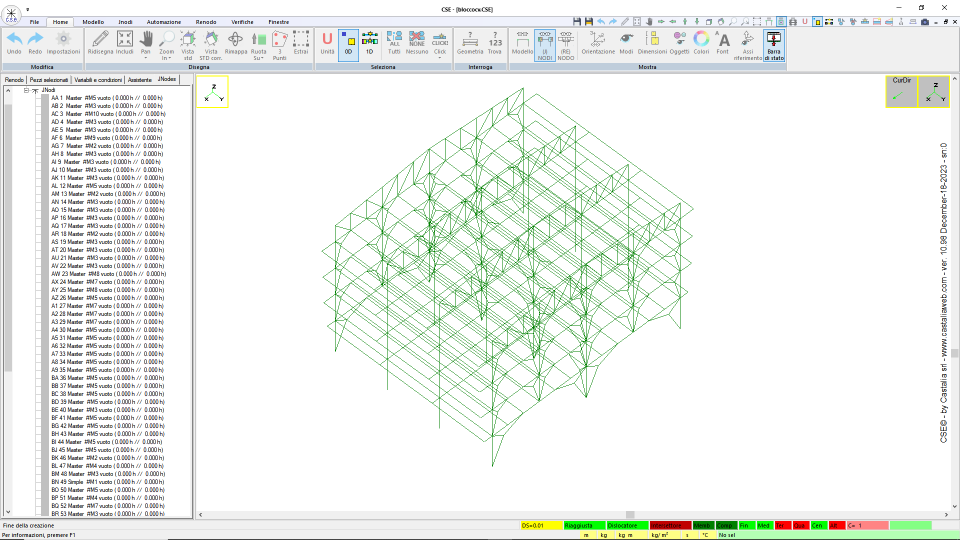Toggle the Dislocatore status indicator
Screen dimensions: 960x540
pos(628,525)
